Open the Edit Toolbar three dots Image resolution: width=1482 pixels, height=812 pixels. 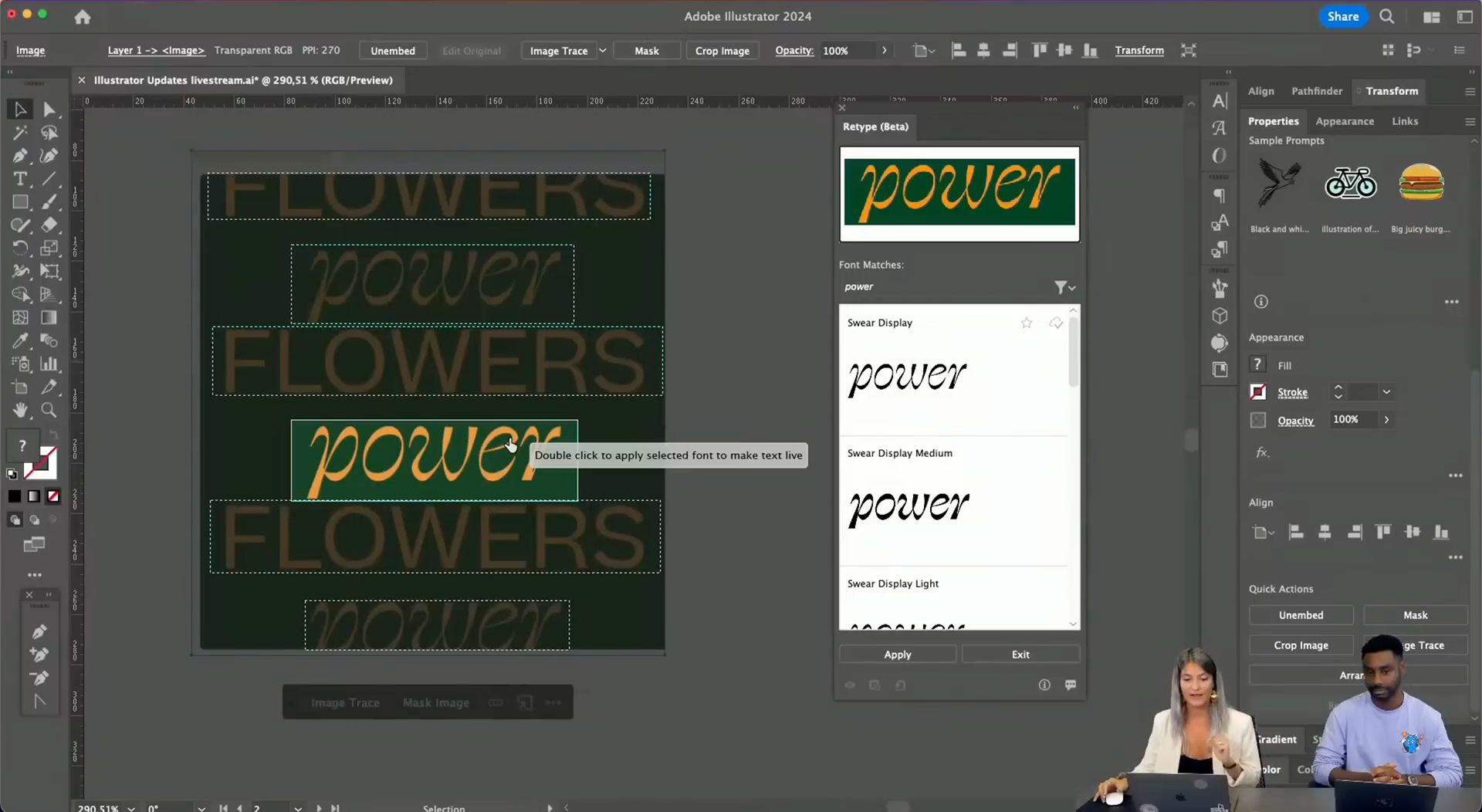point(35,575)
